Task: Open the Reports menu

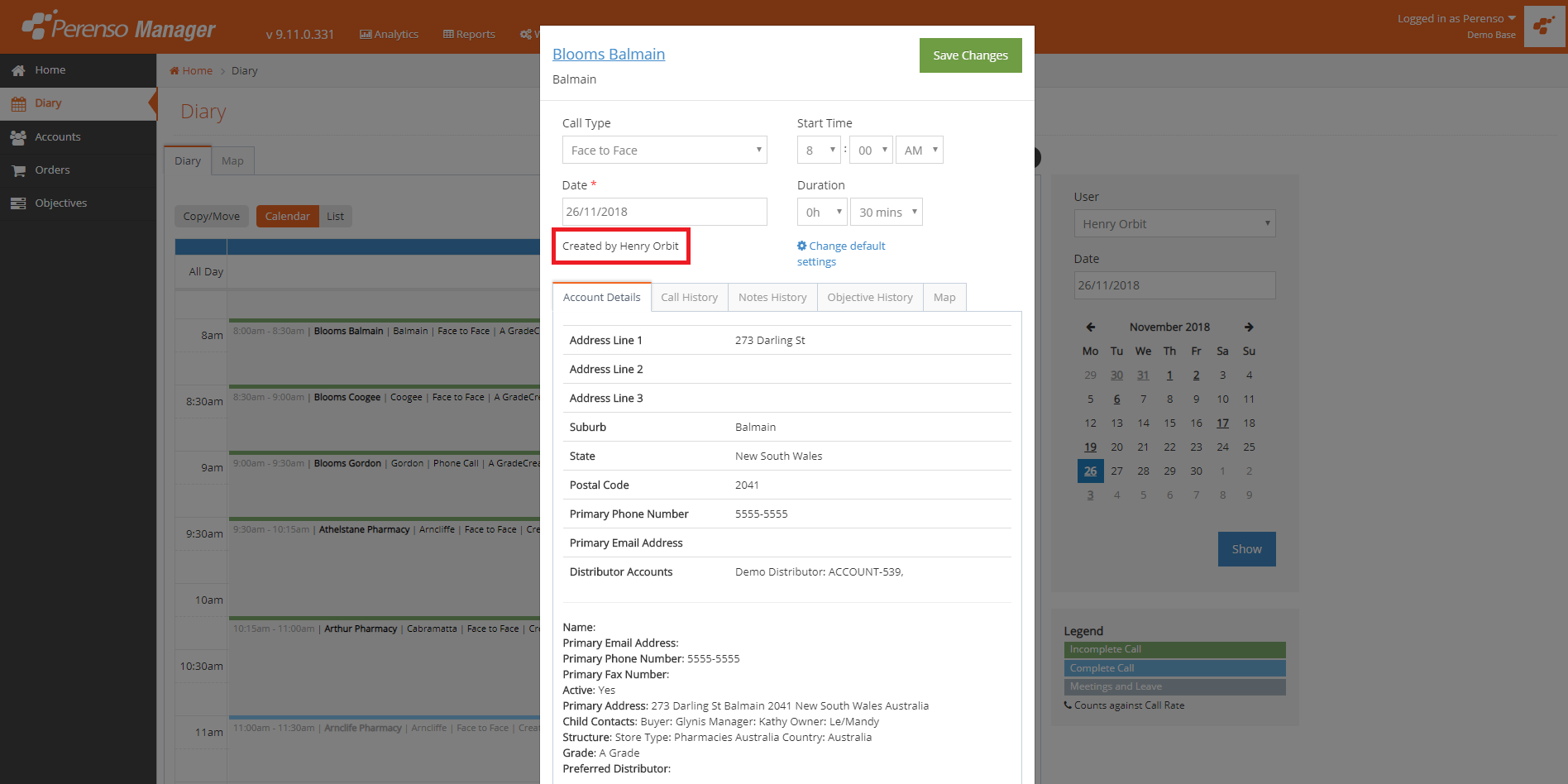Action: click(469, 35)
